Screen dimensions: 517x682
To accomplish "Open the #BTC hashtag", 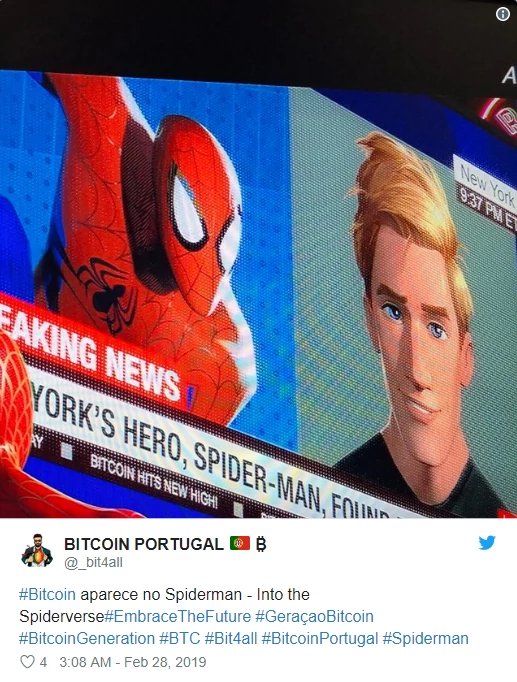I will [180, 639].
